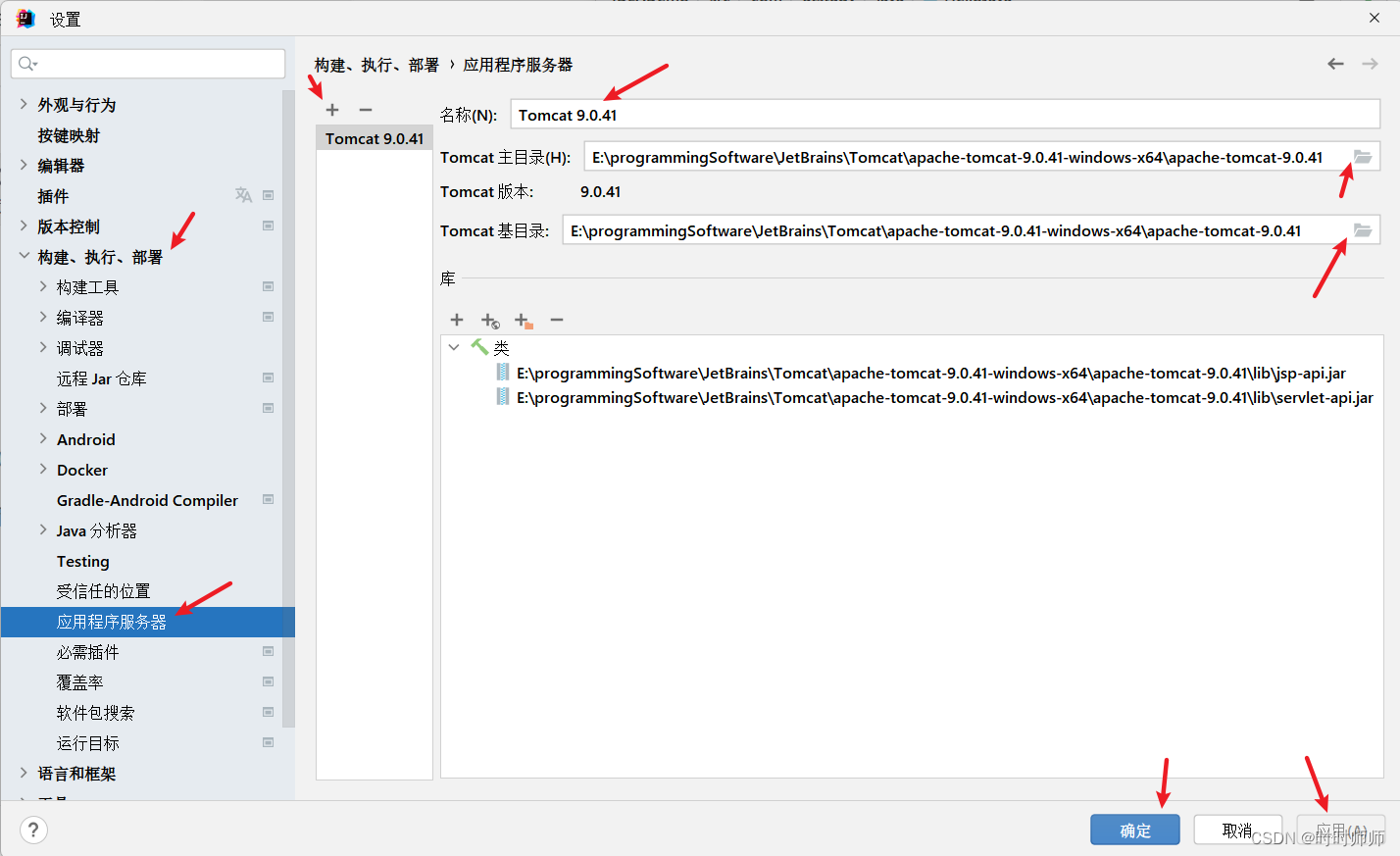Expand the 调试器 node

[43, 347]
